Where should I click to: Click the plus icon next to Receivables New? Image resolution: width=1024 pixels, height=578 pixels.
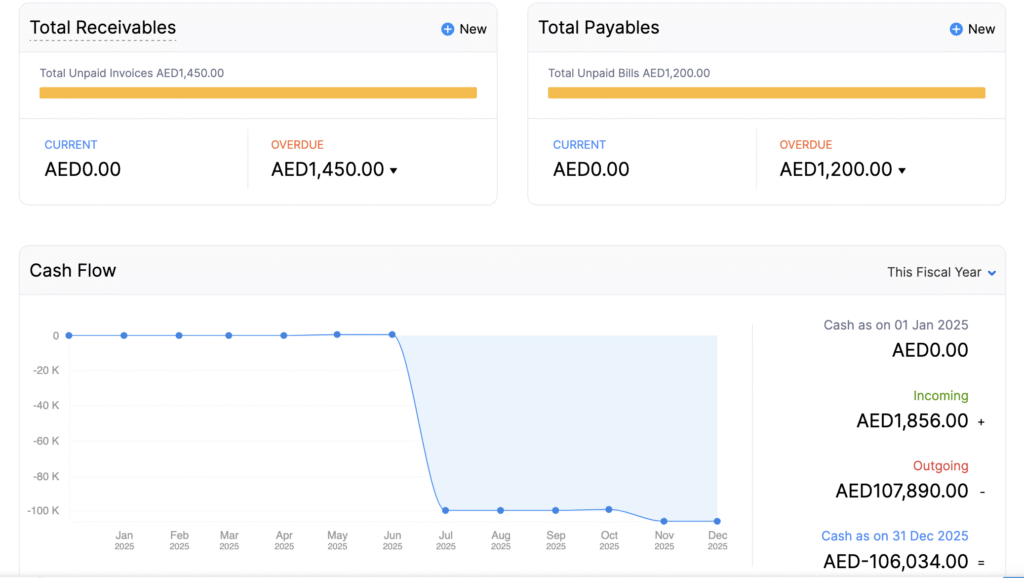coord(444,29)
